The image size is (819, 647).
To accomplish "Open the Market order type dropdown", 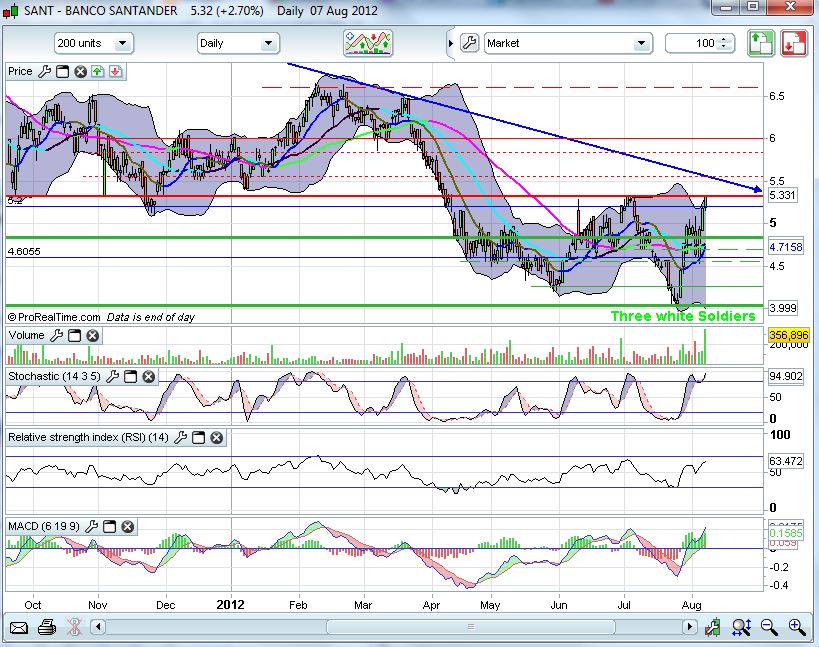I will click(x=568, y=43).
